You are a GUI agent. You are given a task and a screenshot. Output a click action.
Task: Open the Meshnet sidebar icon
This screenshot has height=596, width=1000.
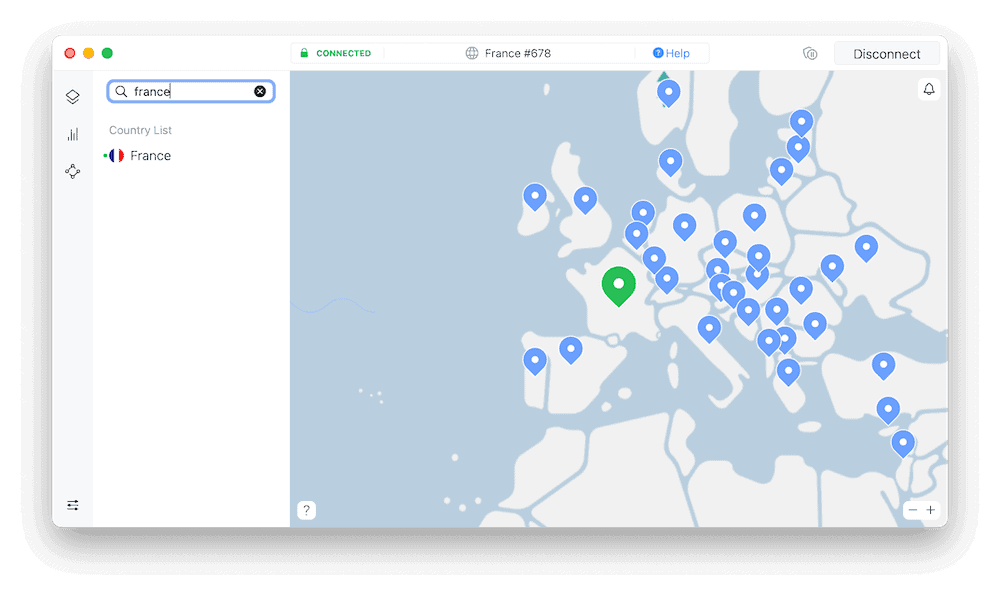coord(73,171)
